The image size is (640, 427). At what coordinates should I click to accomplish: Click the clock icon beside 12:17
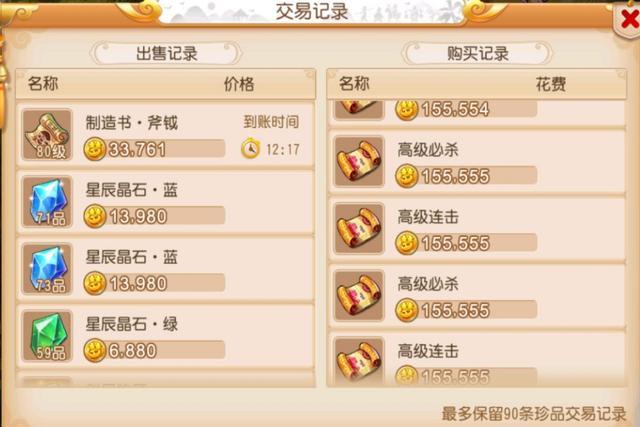250,149
